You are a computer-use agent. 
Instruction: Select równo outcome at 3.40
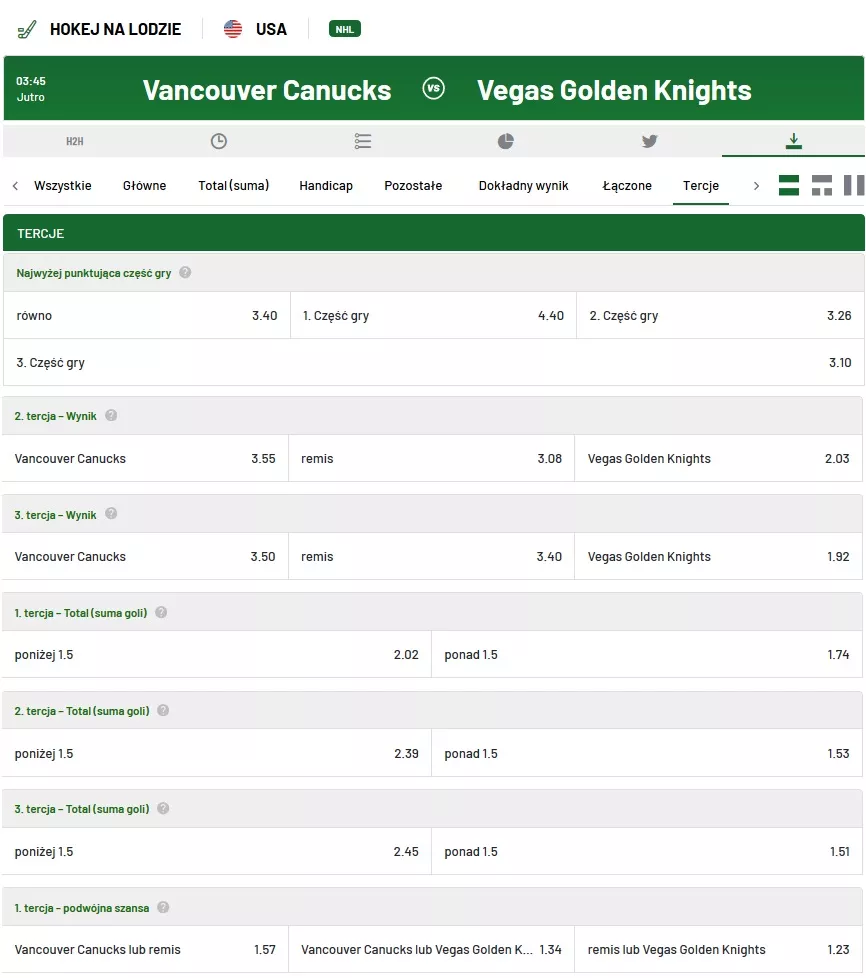[147, 316]
